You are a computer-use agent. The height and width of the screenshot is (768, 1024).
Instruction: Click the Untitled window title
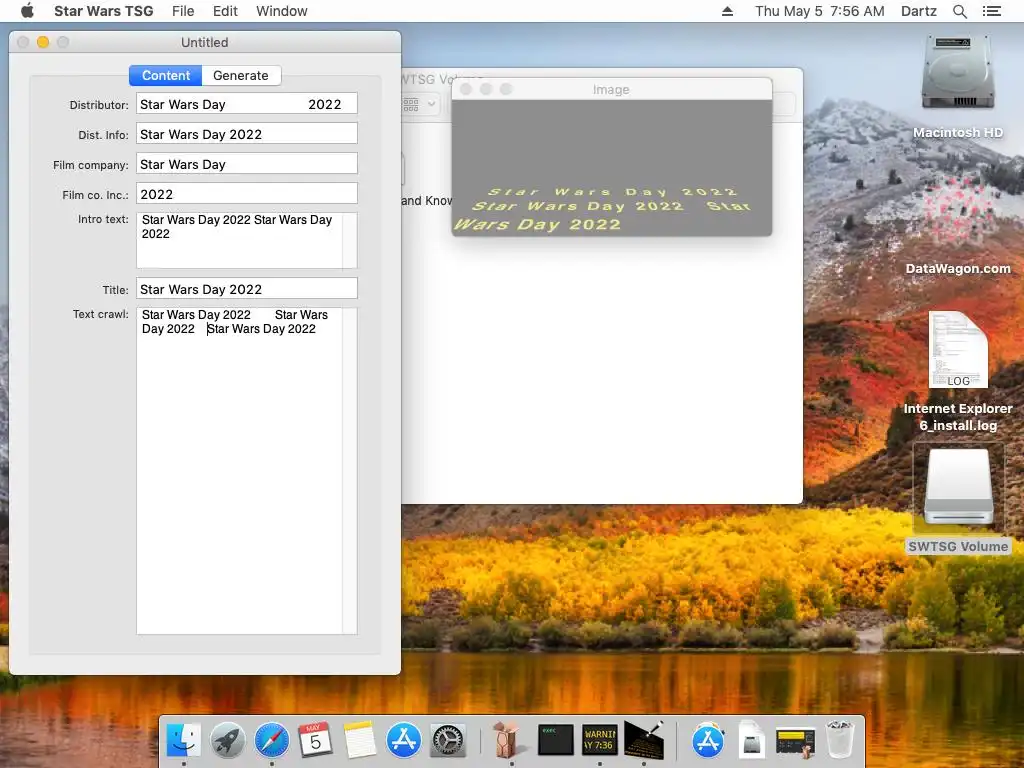[x=204, y=42]
